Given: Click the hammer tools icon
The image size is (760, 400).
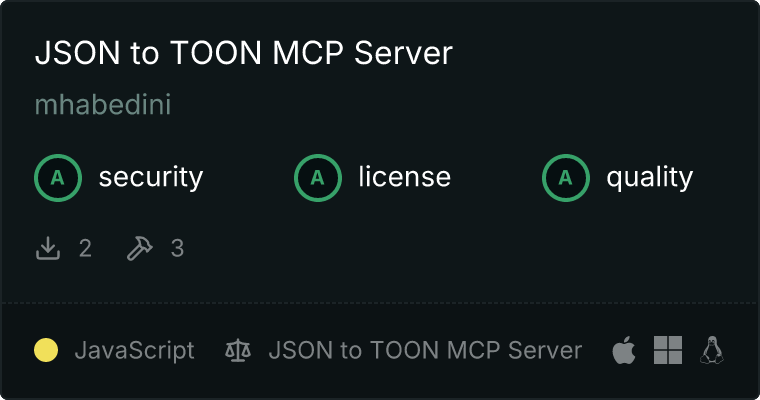Looking at the screenshot, I should pos(140,248).
